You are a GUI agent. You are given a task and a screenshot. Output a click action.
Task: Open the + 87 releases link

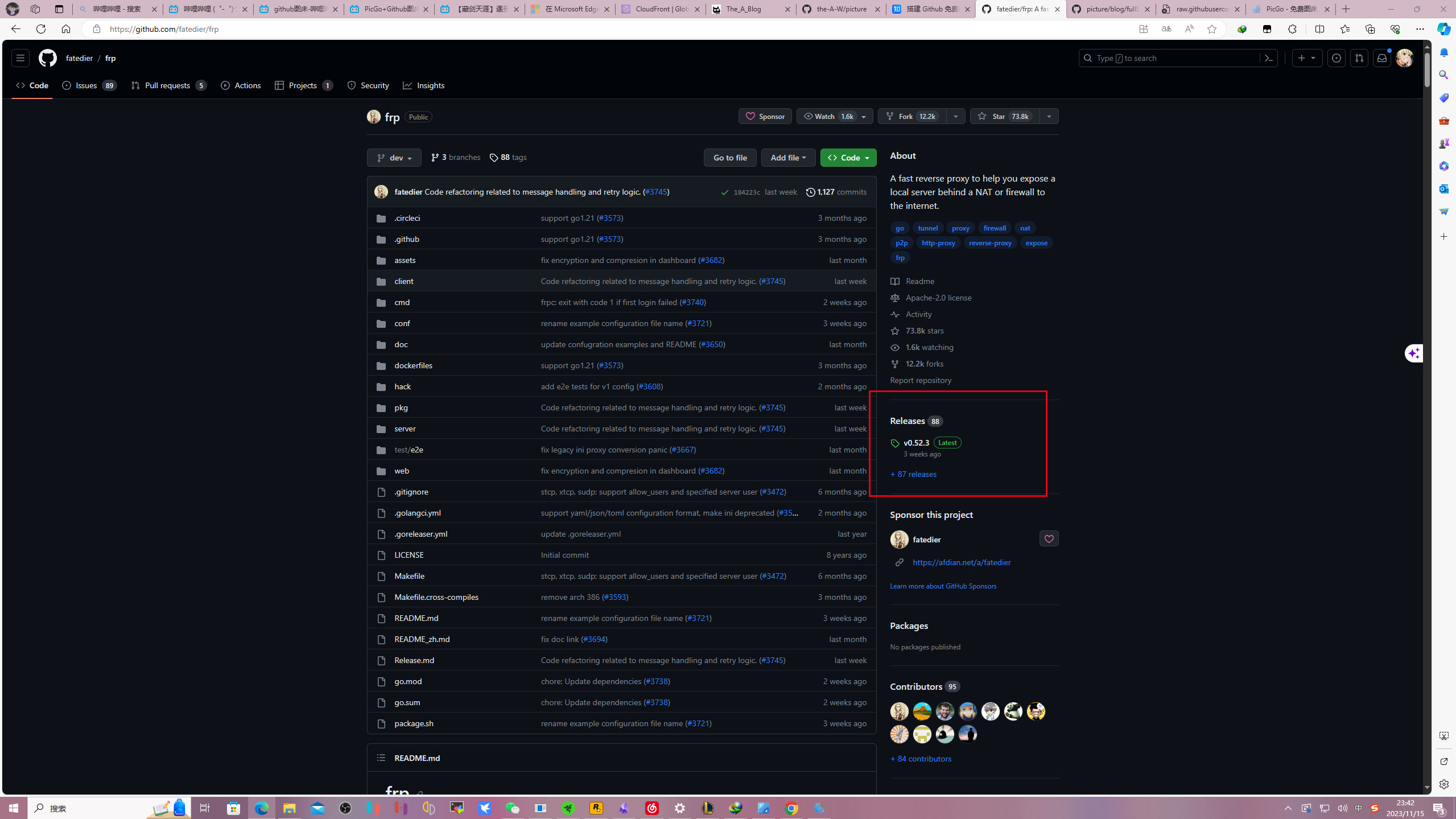click(913, 474)
